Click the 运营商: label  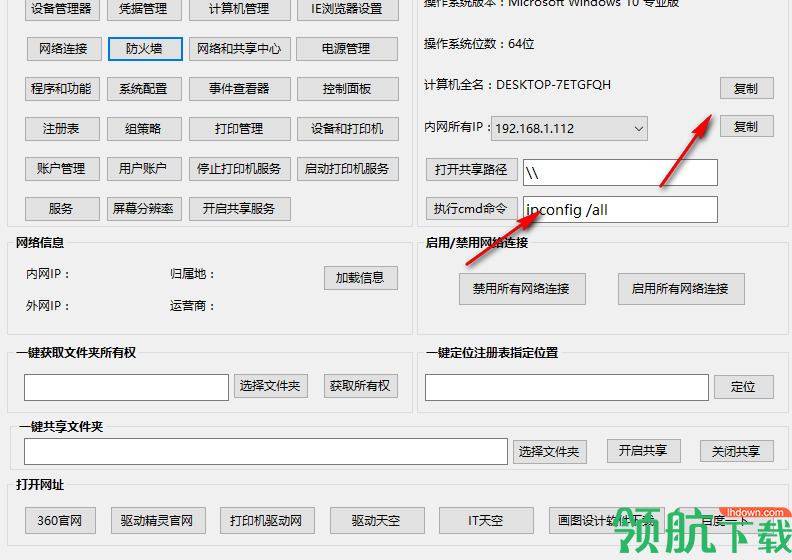192,306
